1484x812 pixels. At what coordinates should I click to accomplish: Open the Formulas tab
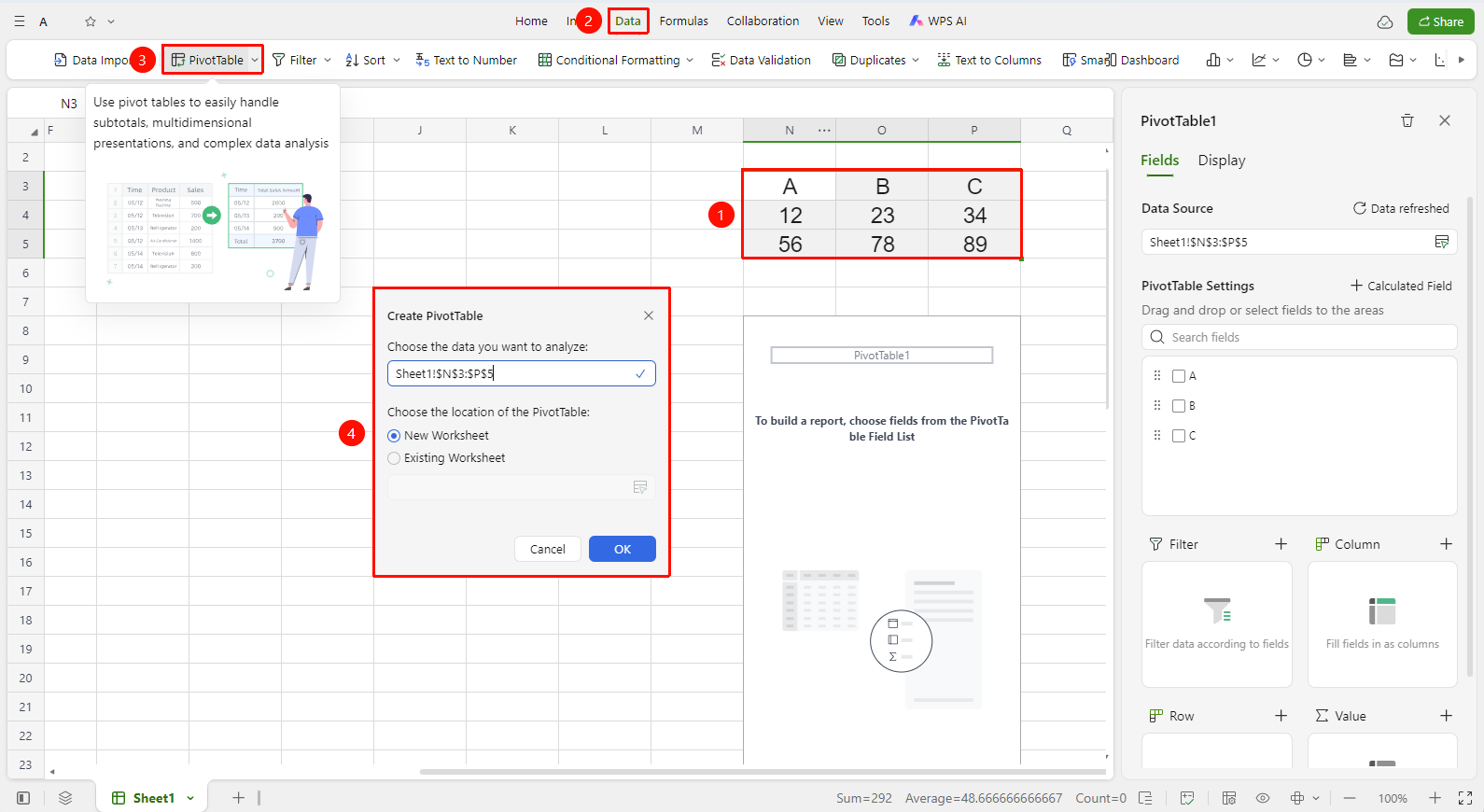pyautogui.click(x=683, y=21)
